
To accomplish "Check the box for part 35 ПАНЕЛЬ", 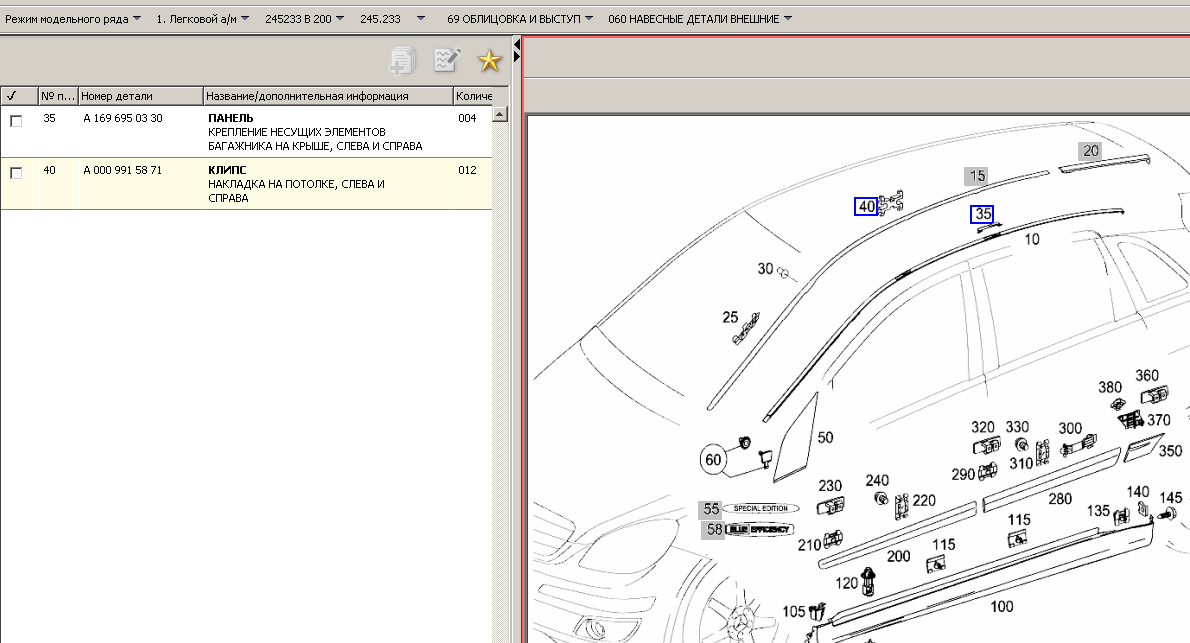I will coord(16,121).
